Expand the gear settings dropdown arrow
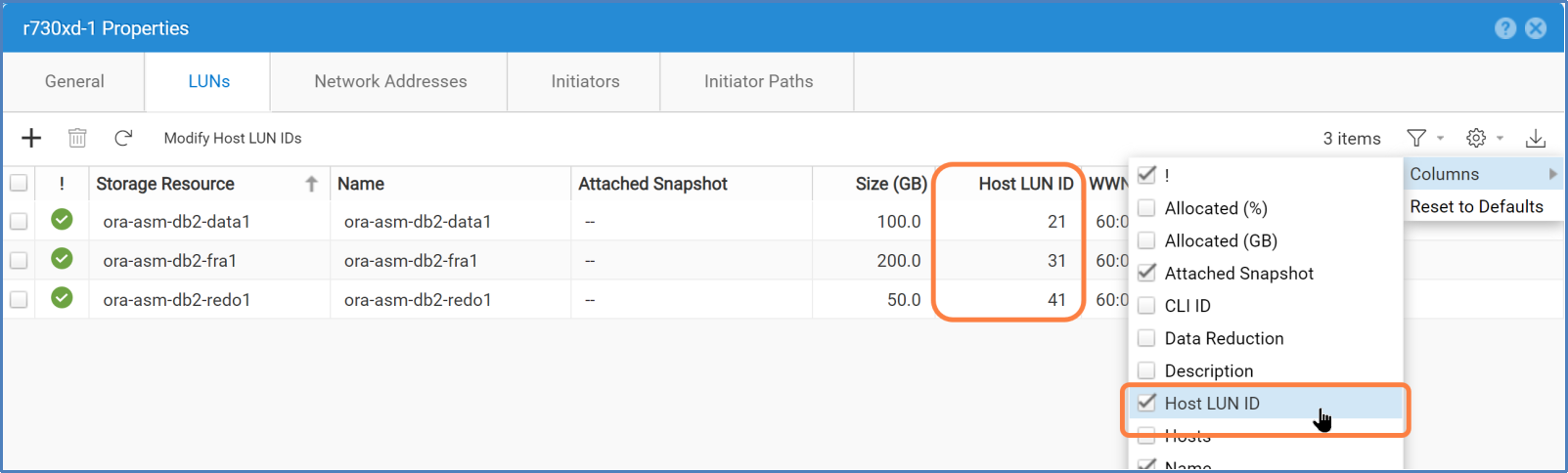Screen dimensions: 1568x473 click(1500, 139)
